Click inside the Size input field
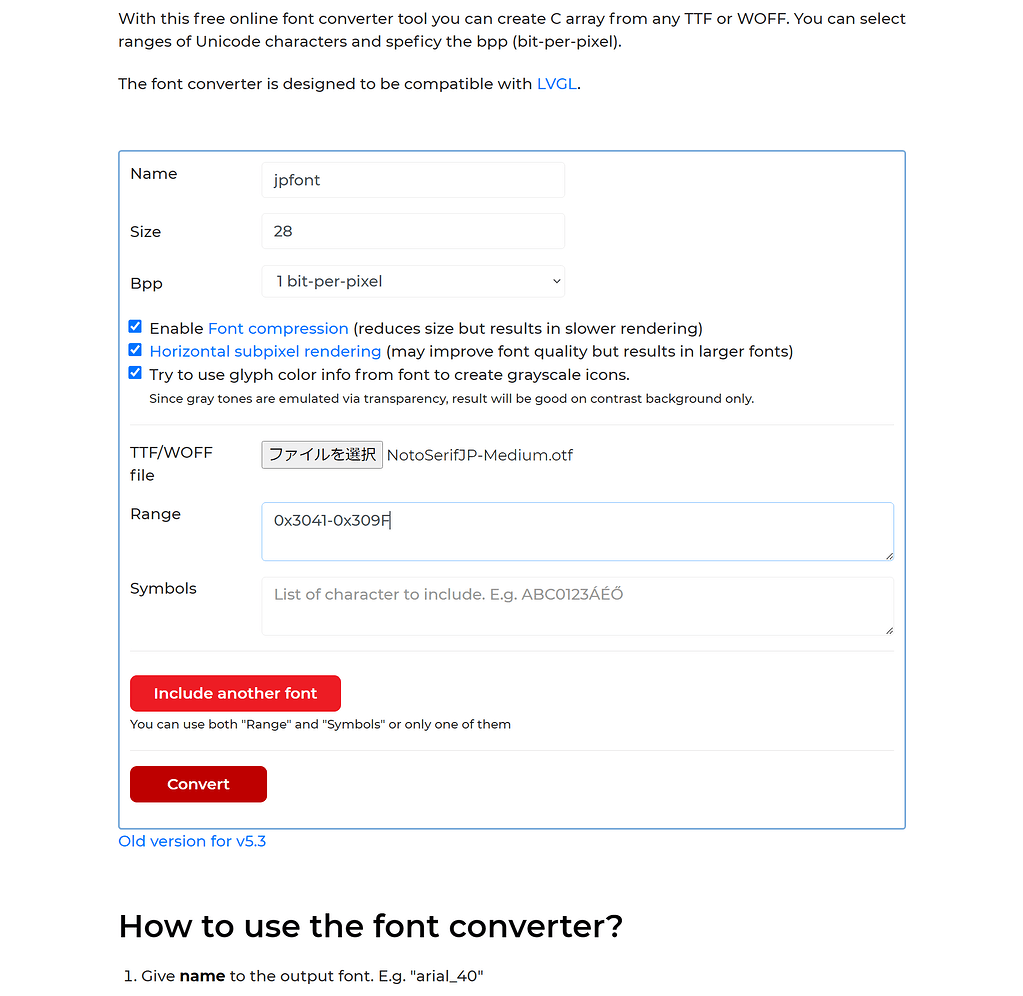 (x=412, y=231)
